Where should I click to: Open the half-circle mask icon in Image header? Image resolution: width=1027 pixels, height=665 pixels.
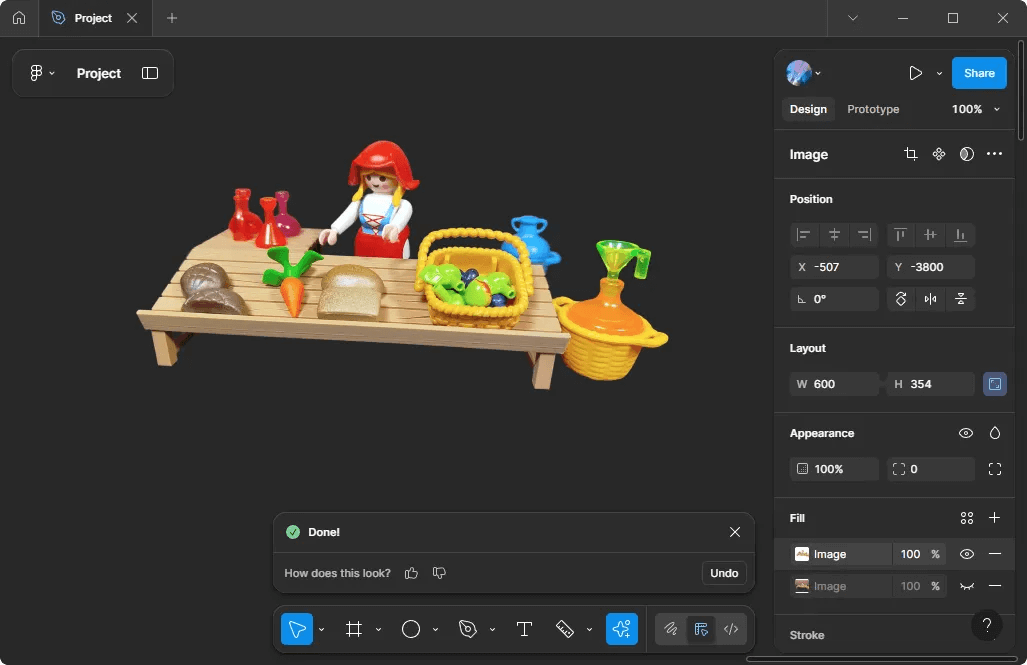click(x=967, y=154)
